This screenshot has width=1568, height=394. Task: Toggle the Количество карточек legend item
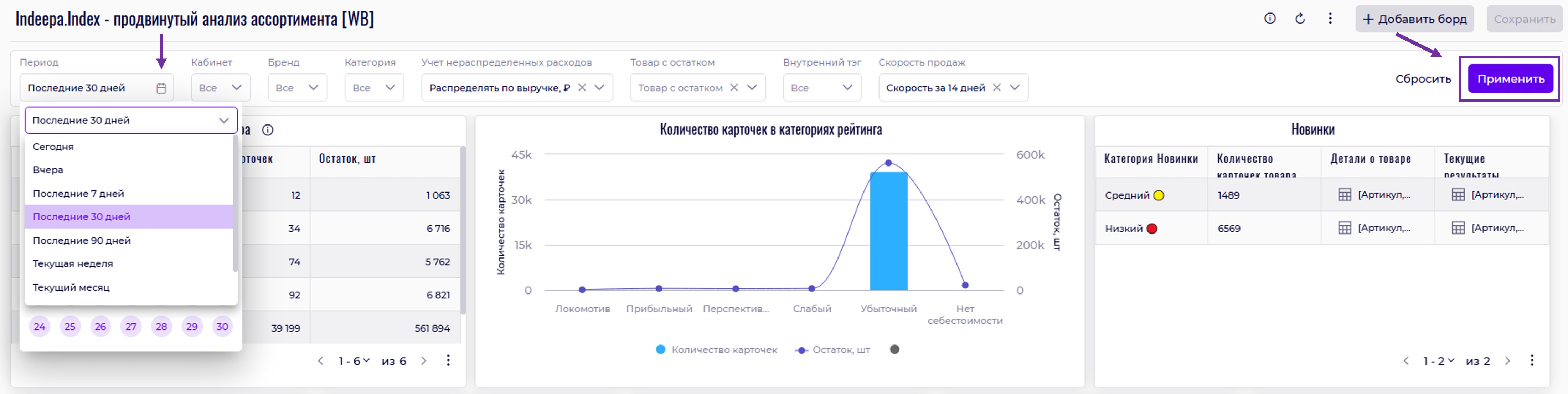[x=717, y=349]
